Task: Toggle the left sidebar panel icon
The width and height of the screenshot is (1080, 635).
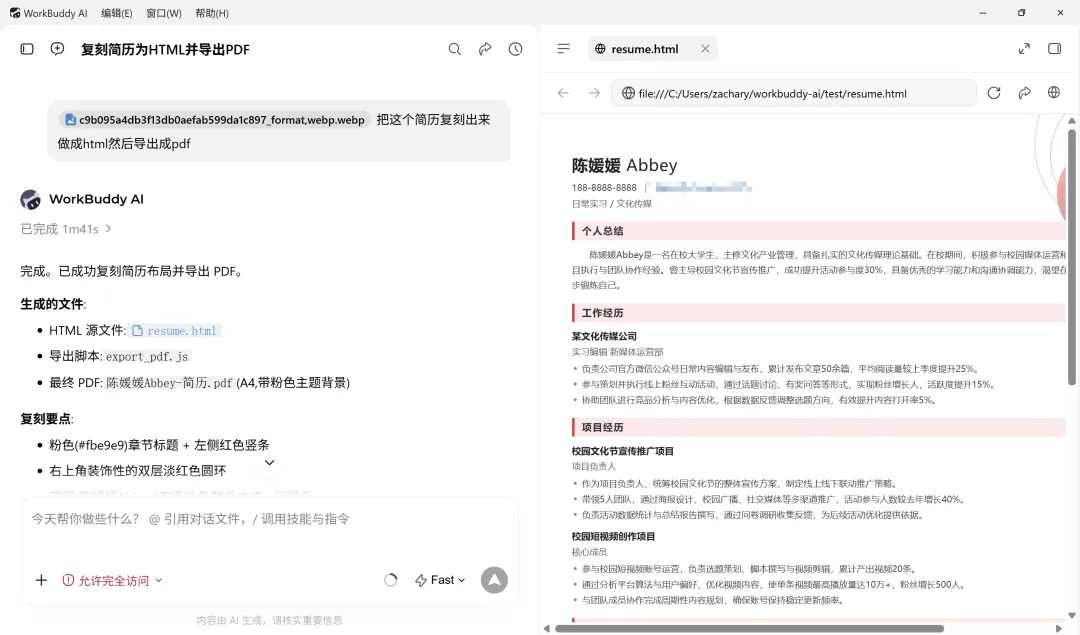Action: (x=27, y=49)
